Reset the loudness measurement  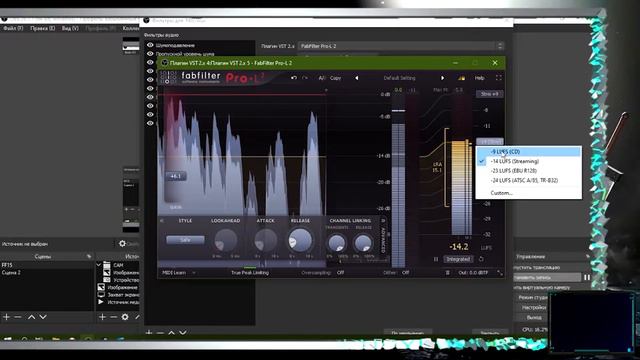point(481,259)
